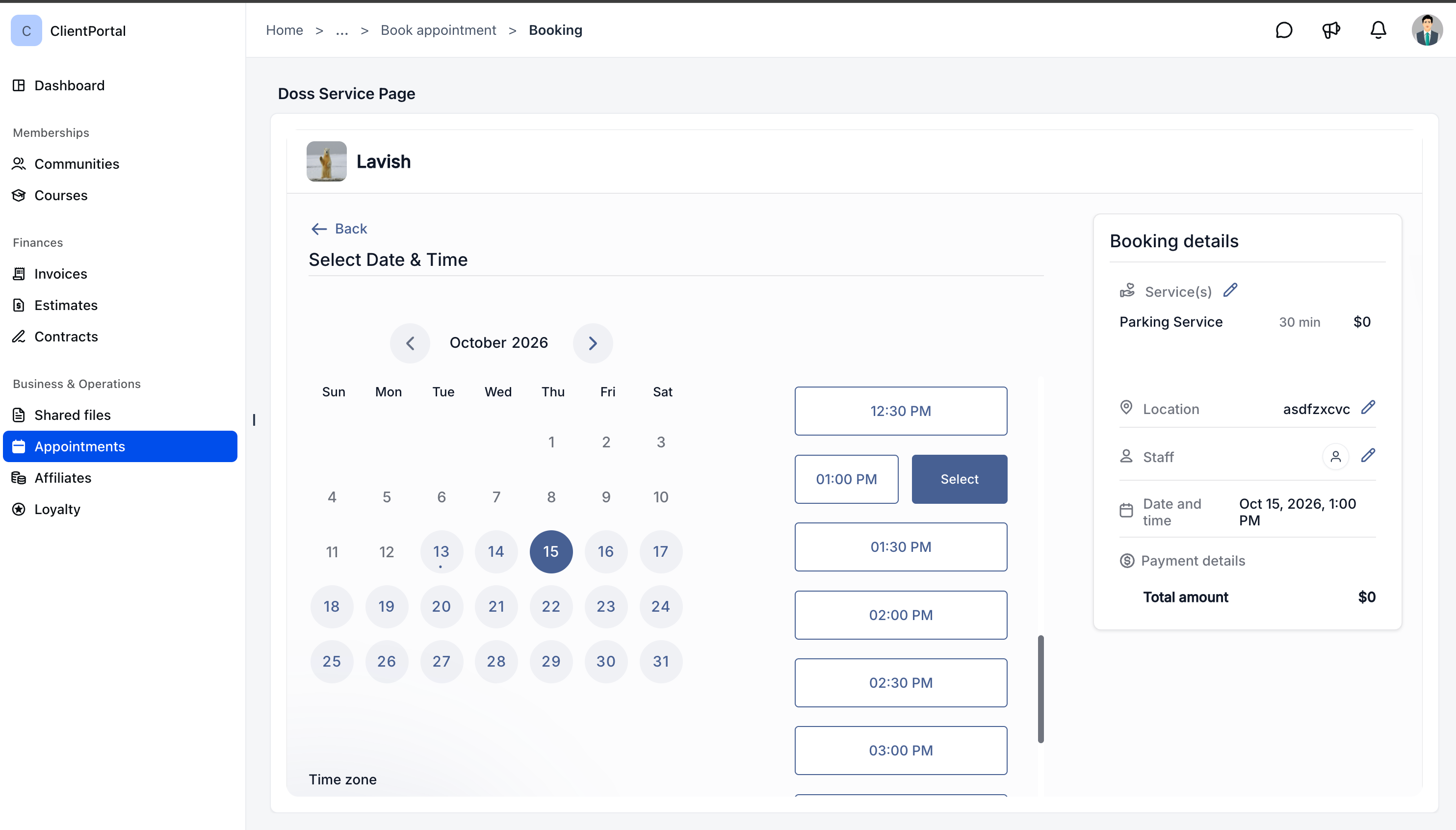Select October 16 on calendar
This screenshot has height=830, width=1456.
(605, 552)
